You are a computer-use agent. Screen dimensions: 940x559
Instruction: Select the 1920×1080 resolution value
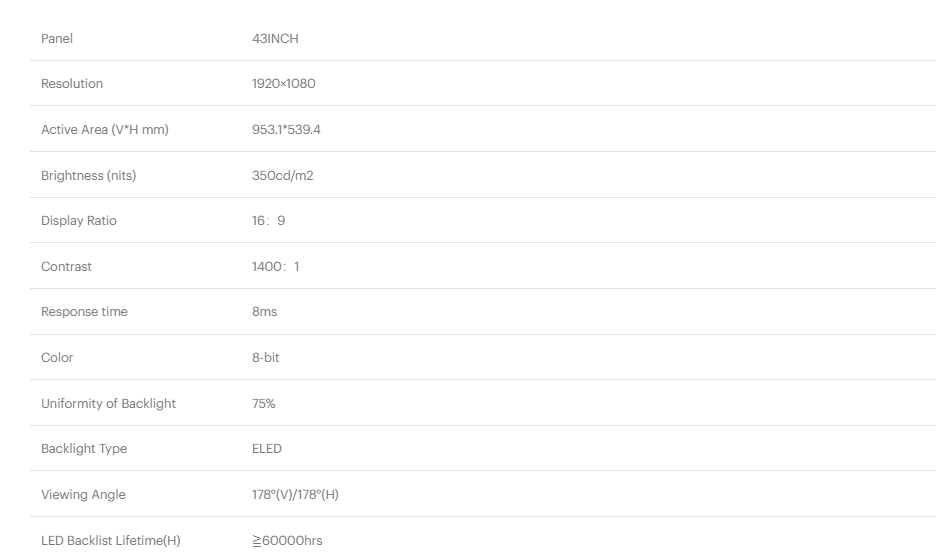283,84
